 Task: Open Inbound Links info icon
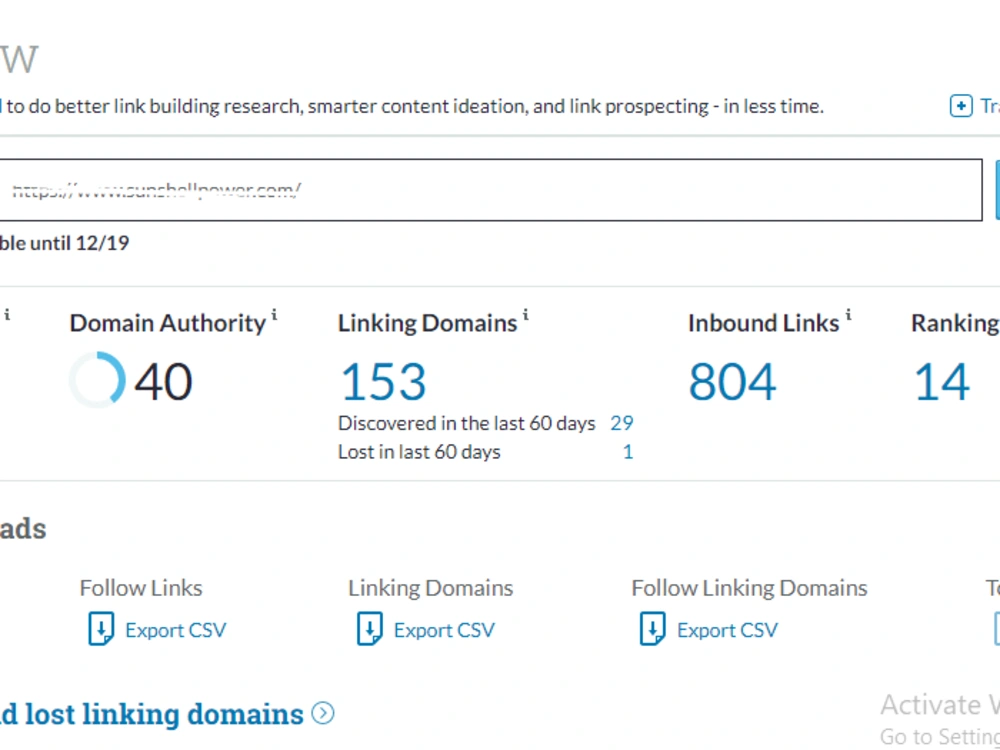click(848, 314)
